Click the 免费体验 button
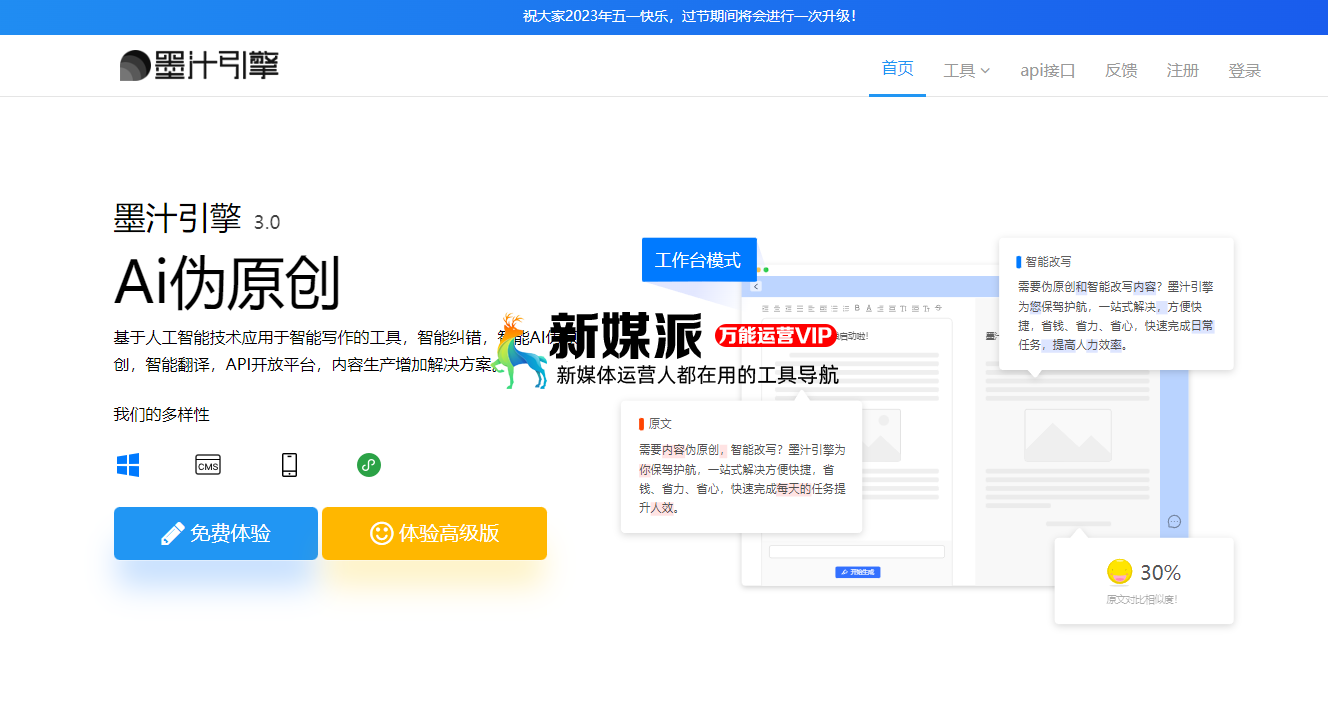Image resolution: width=1328 pixels, height=701 pixels. coord(216,533)
